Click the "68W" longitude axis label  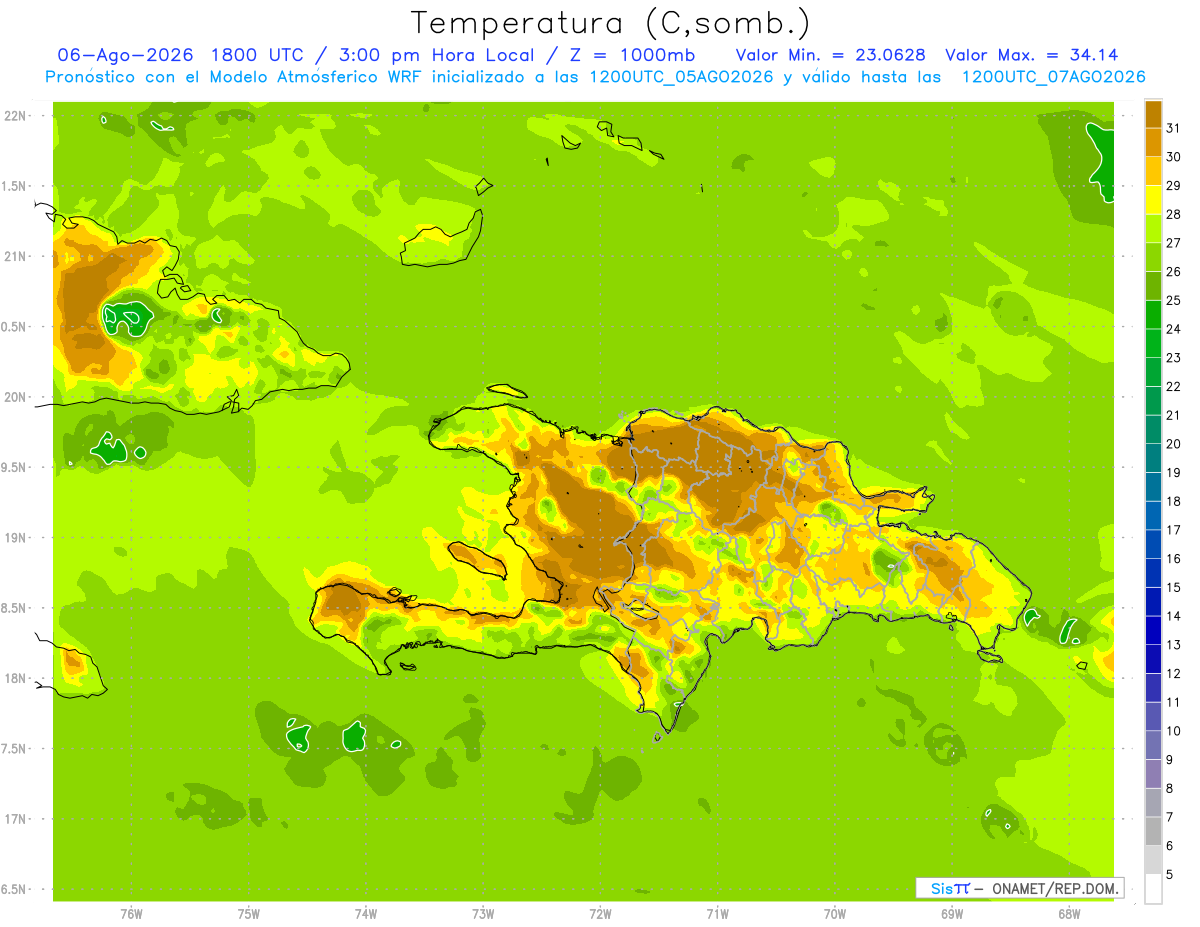pos(1068,914)
